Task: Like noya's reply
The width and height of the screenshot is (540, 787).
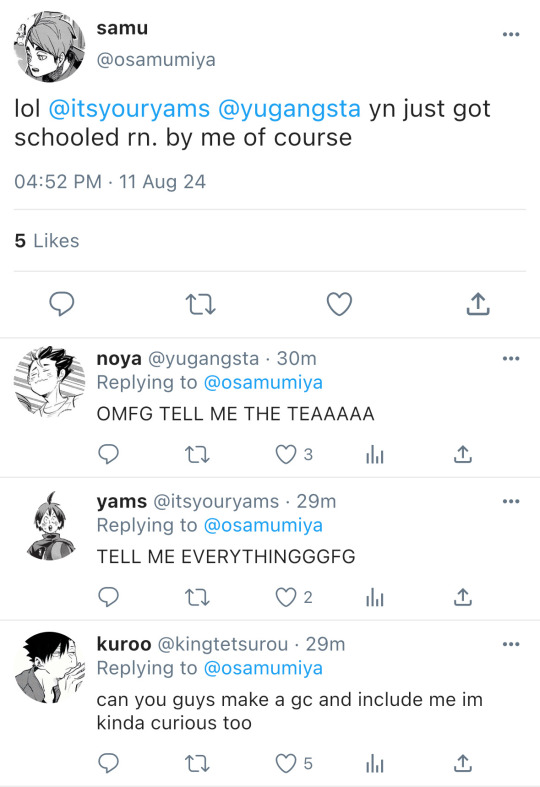Action: (x=286, y=454)
